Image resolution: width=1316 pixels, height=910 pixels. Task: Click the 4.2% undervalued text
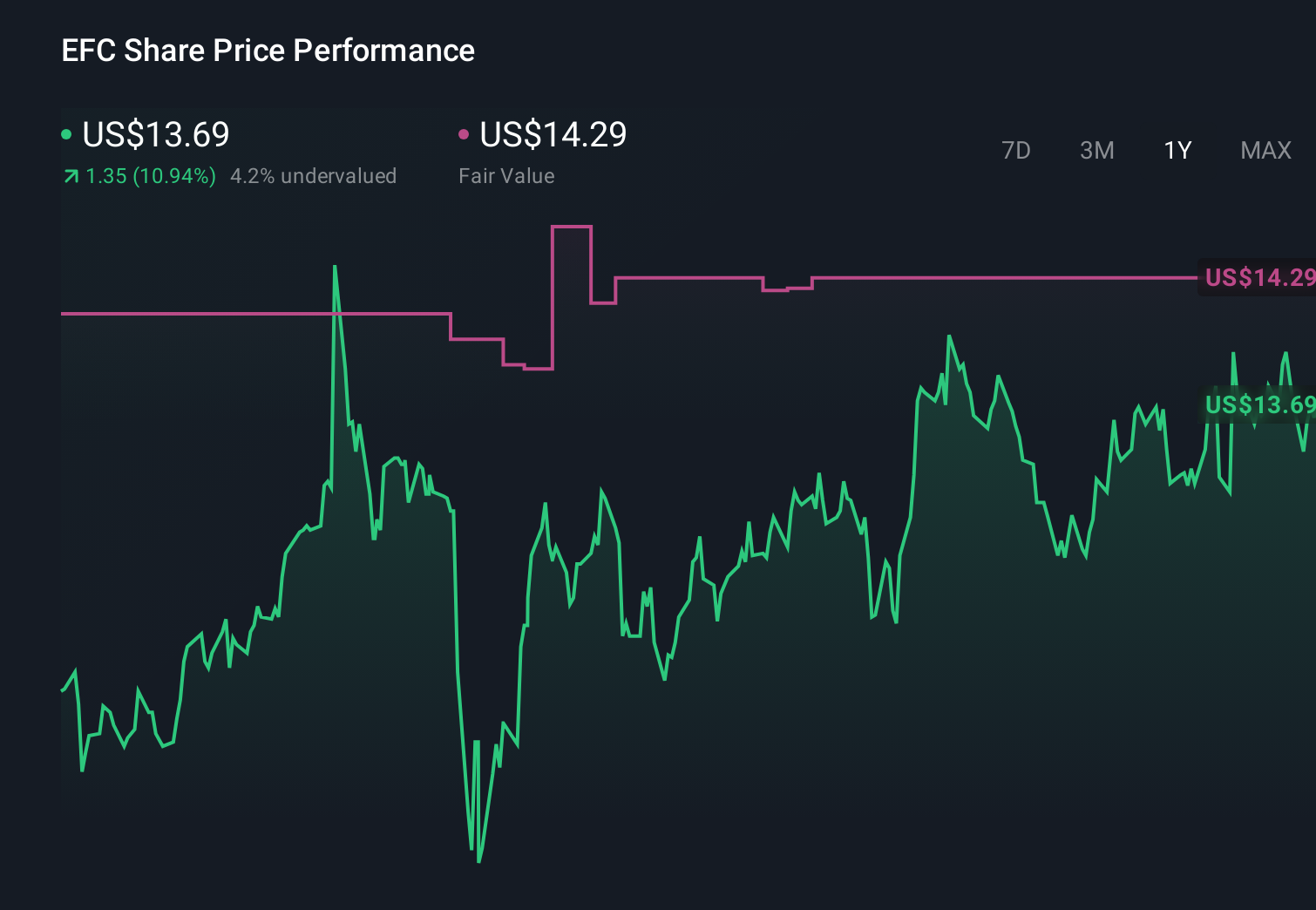point(314,175)
